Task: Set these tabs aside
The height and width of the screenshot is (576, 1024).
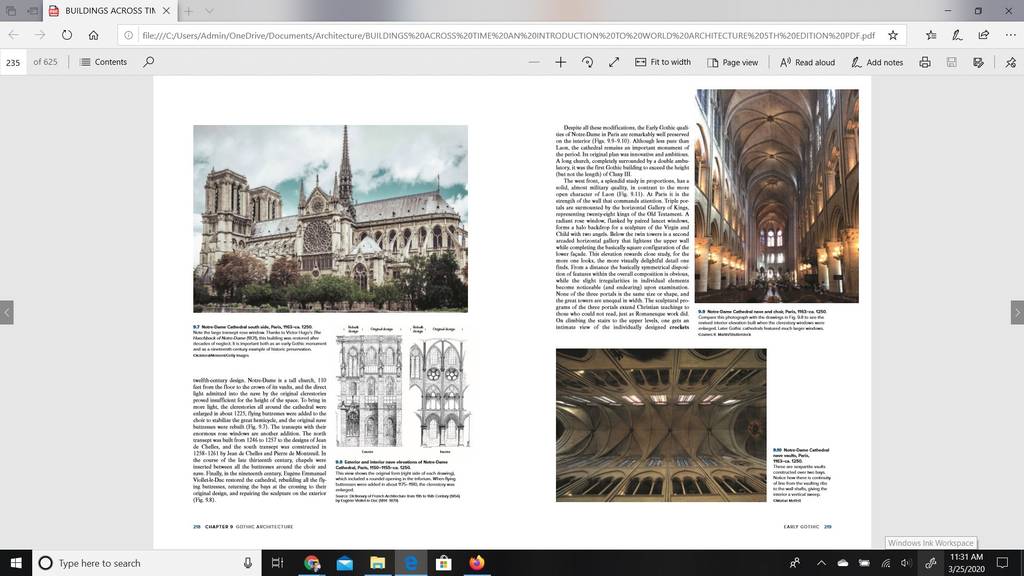Action: pyautogui.click(x=33, y=10)
